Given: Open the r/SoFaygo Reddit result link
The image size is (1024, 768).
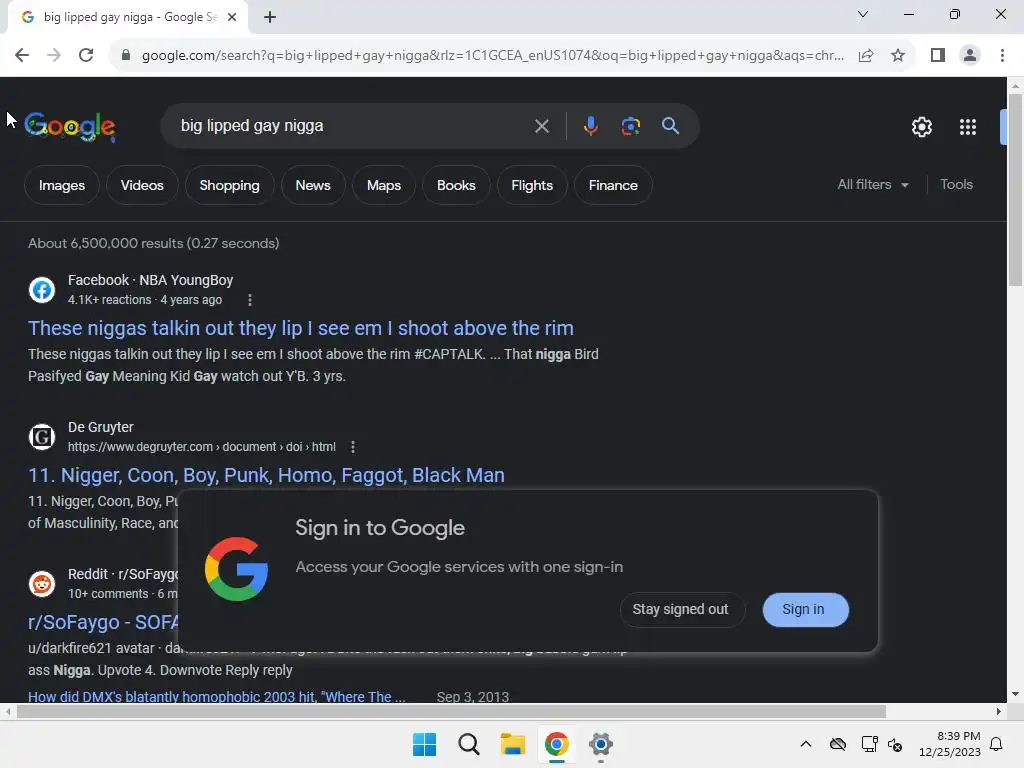Looking at the screenshot, I should [103, 622].
